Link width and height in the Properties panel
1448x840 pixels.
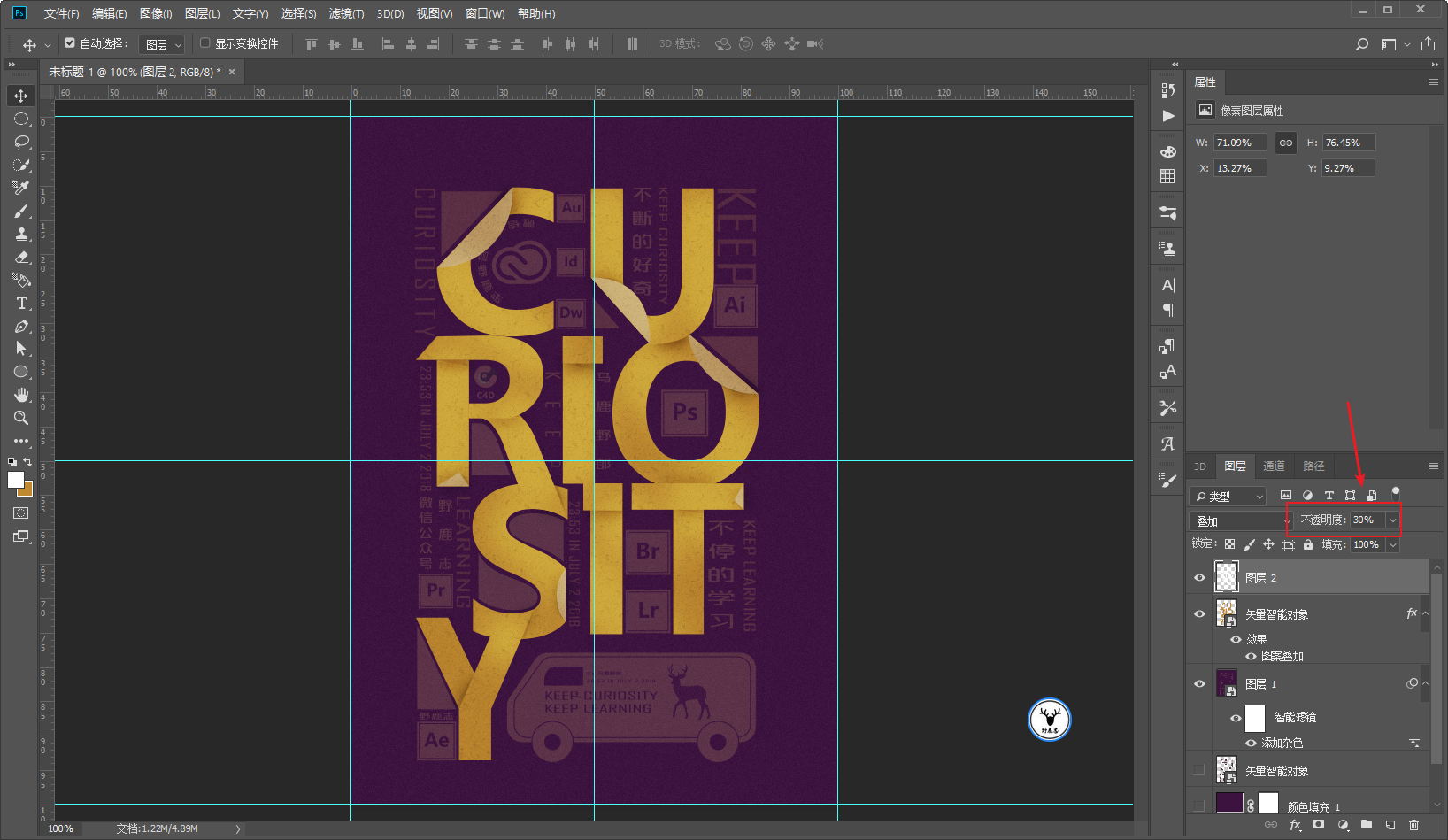click(1286, 143)
